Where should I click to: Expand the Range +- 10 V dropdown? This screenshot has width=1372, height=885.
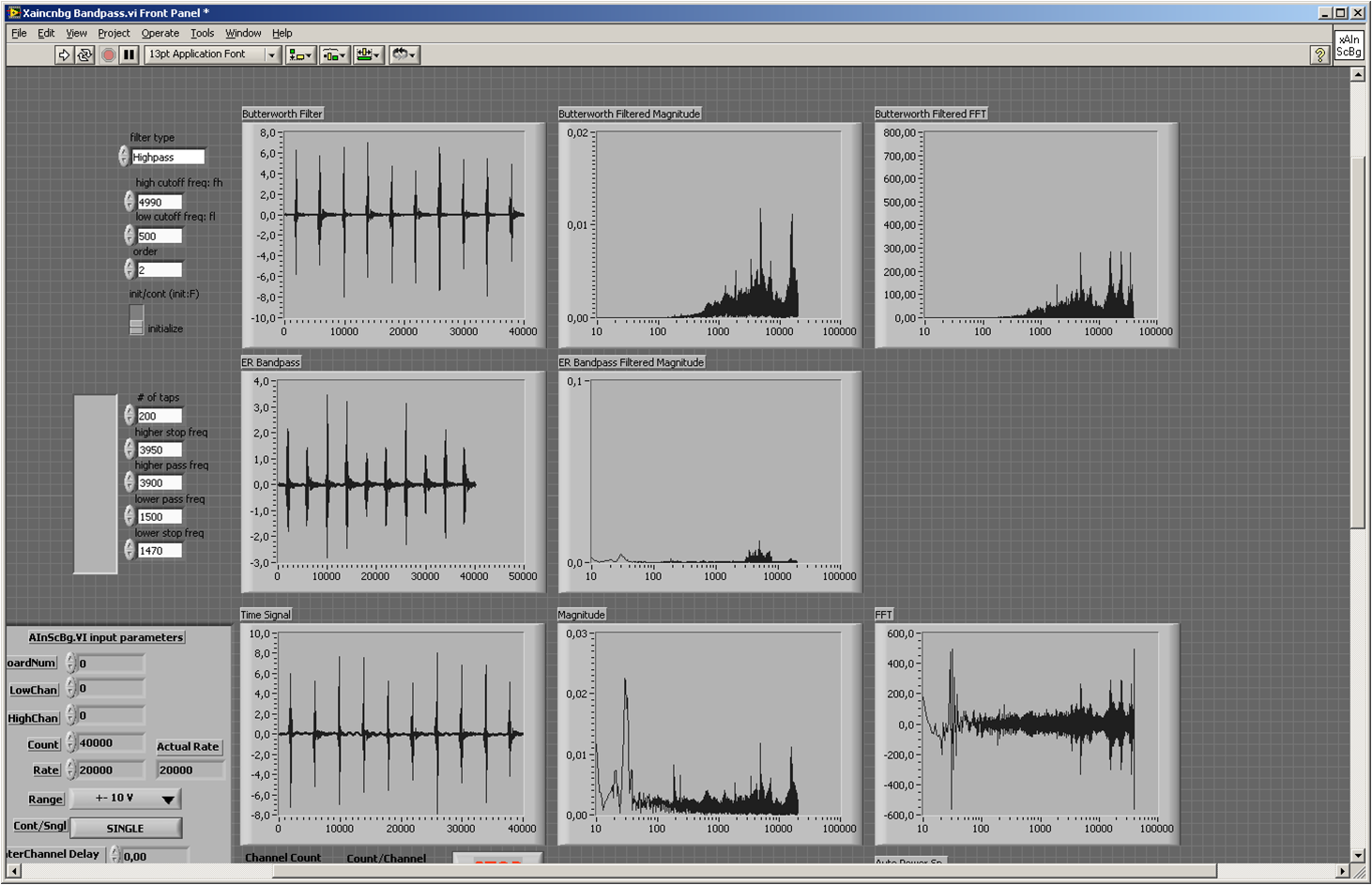coord(168,800)
